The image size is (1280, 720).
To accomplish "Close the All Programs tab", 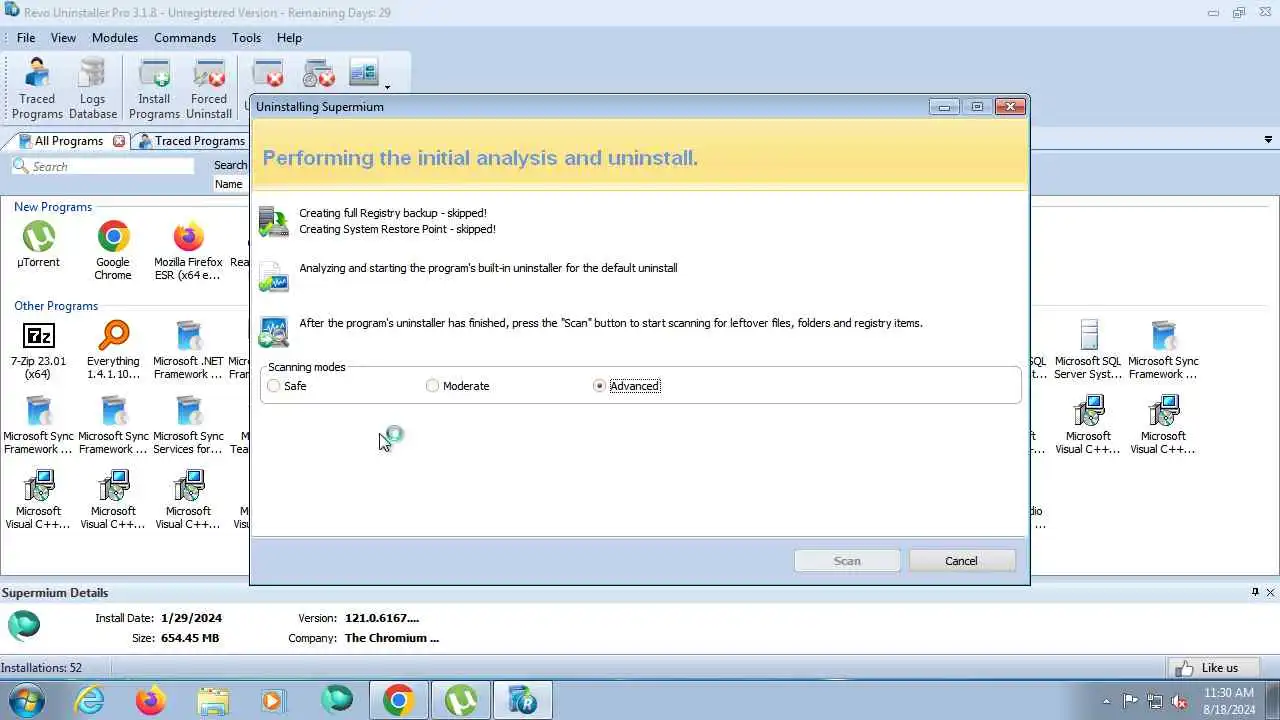I will 119,141.
